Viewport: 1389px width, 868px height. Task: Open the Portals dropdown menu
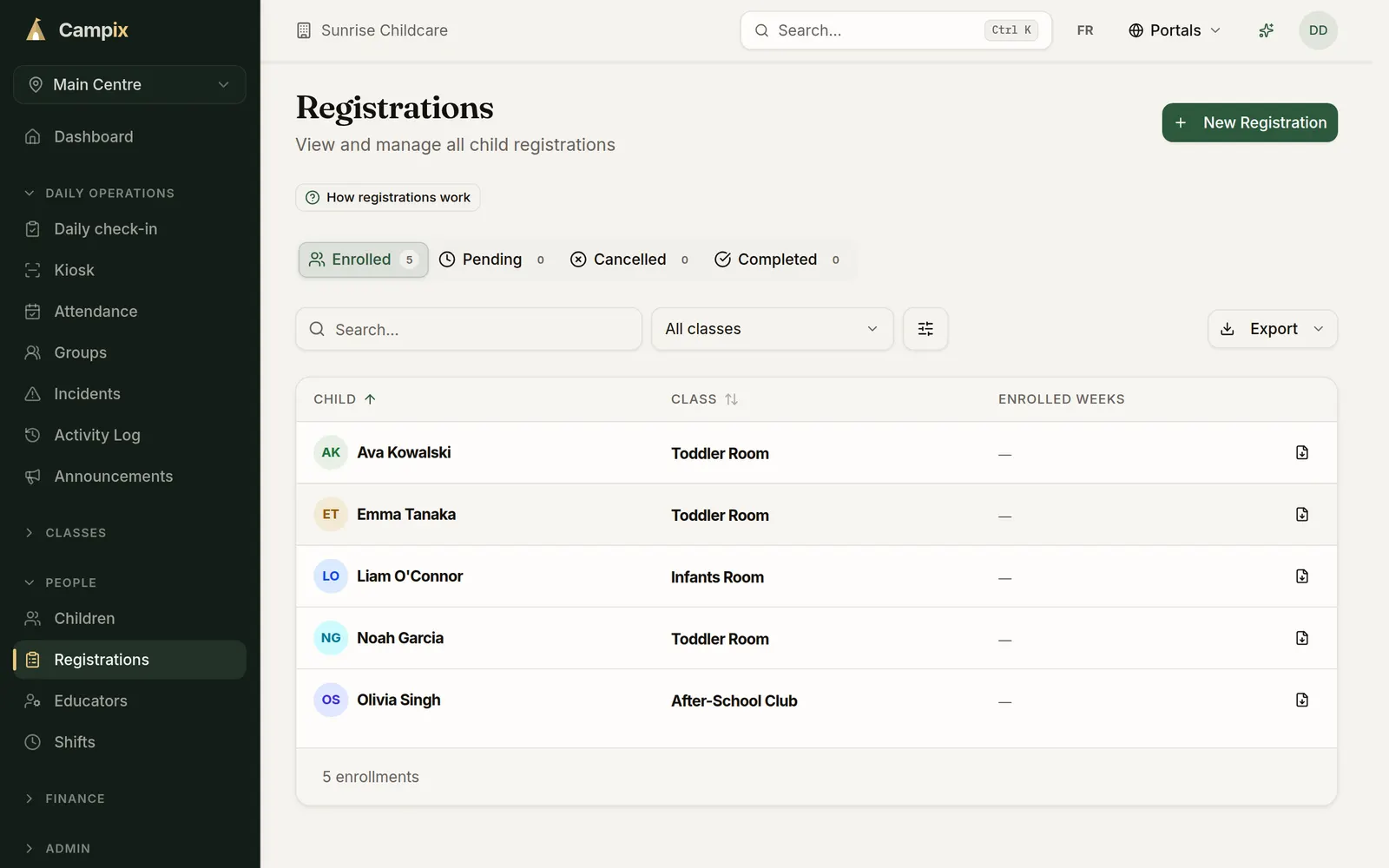click(1175, 30)
